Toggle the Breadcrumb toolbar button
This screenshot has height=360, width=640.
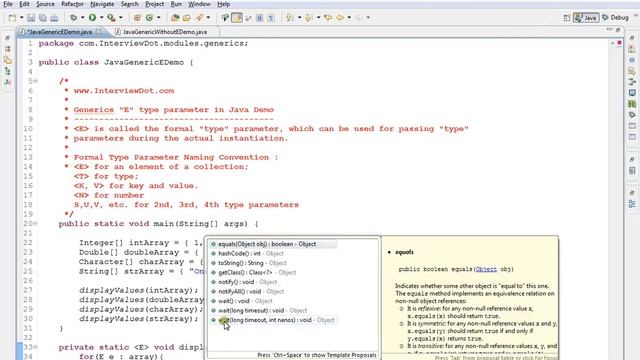point(225,18)
